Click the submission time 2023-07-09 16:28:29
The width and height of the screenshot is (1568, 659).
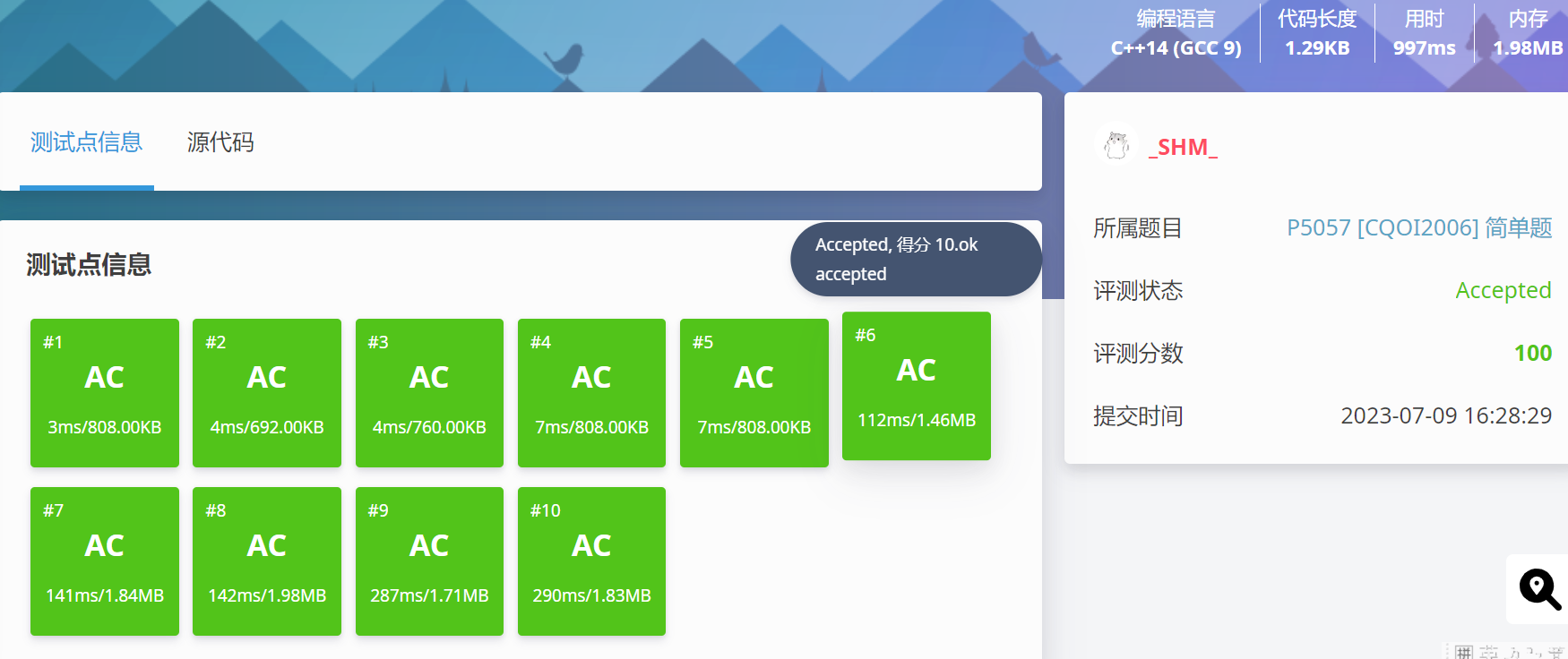click(x=1446, y=415)
